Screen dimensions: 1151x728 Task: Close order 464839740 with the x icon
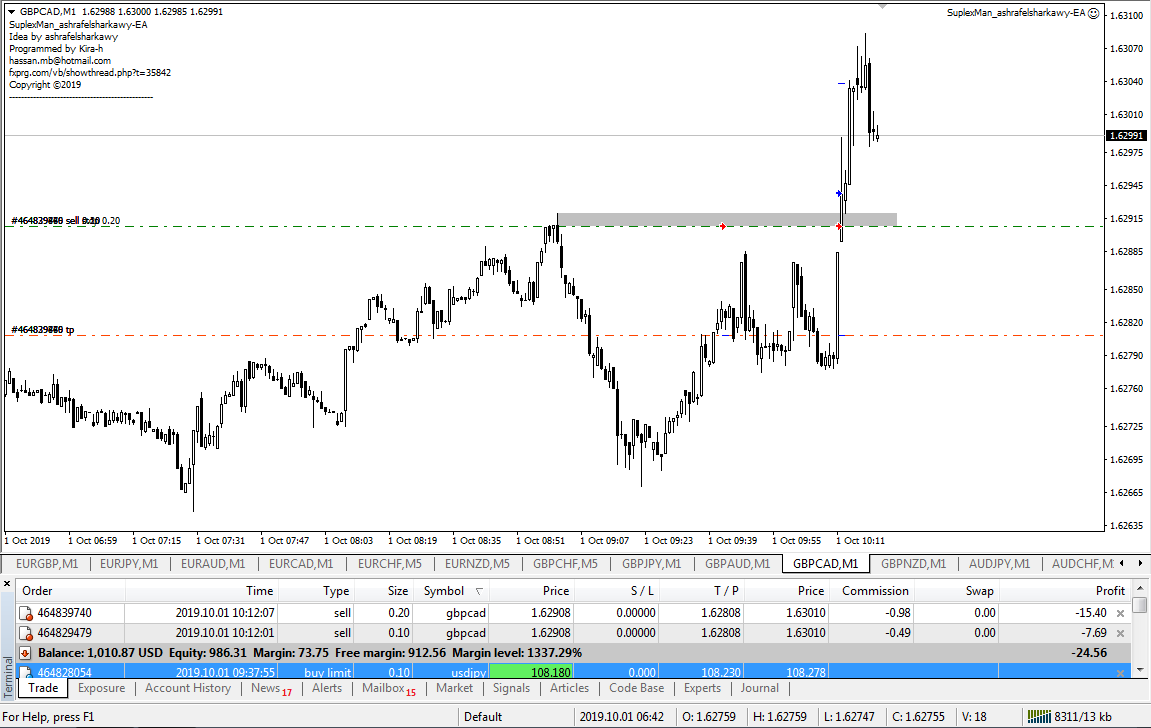coord(1120,613)
